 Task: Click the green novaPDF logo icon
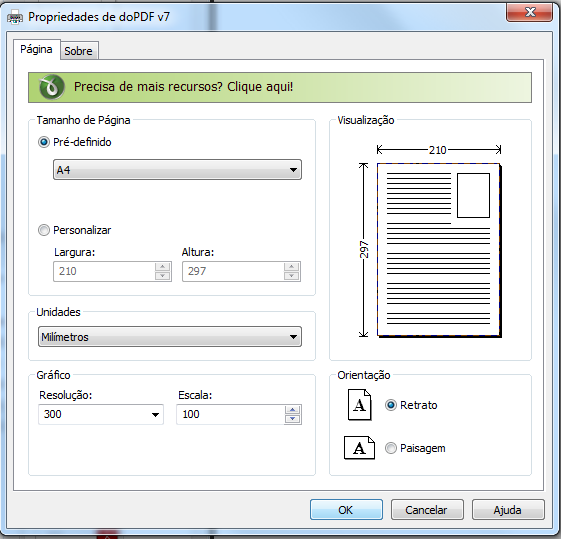tap(52, 87)
